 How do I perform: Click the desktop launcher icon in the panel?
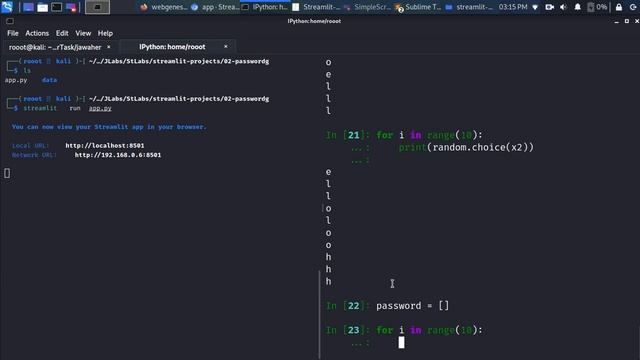click(28, 7)
